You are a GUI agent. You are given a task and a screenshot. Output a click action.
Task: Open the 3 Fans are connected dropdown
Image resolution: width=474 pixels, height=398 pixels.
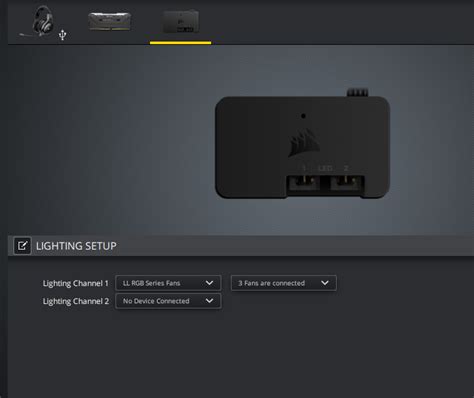283,283
